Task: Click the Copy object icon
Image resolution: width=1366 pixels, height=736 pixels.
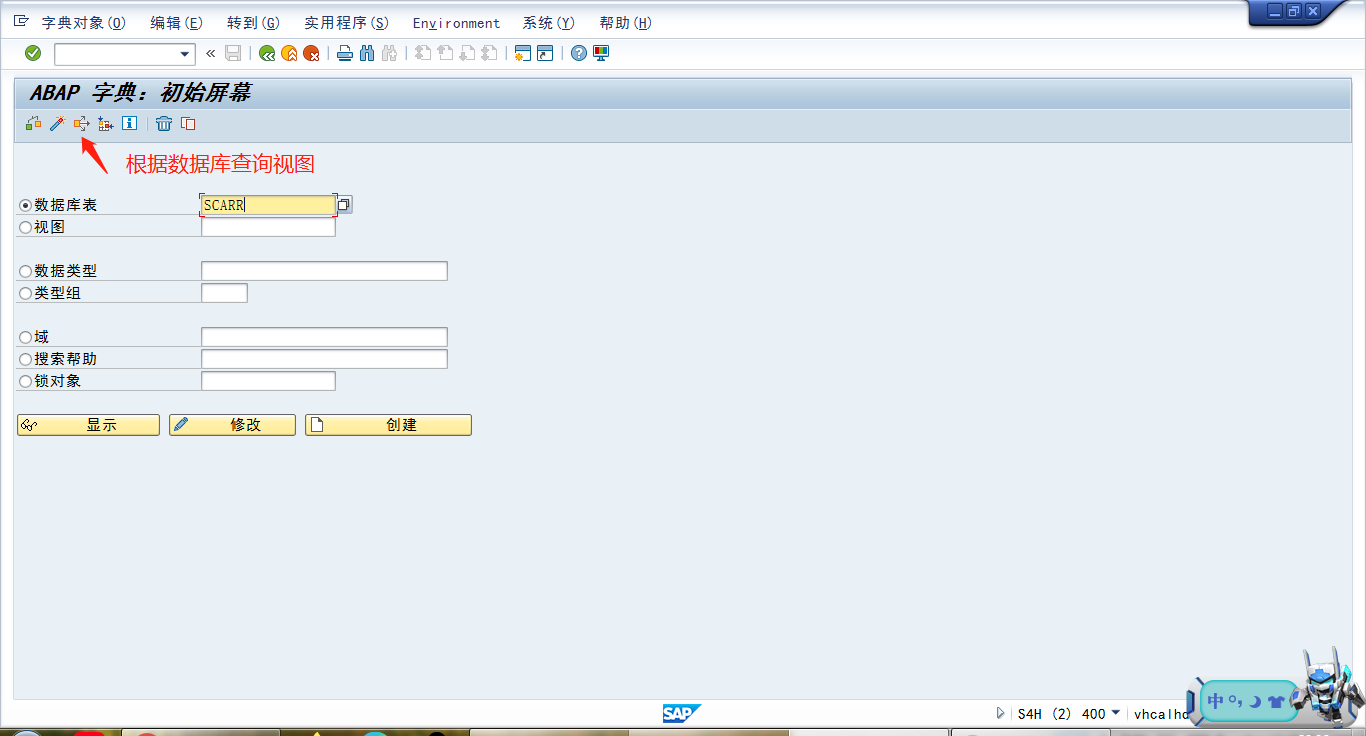Action: coord(188,124)
